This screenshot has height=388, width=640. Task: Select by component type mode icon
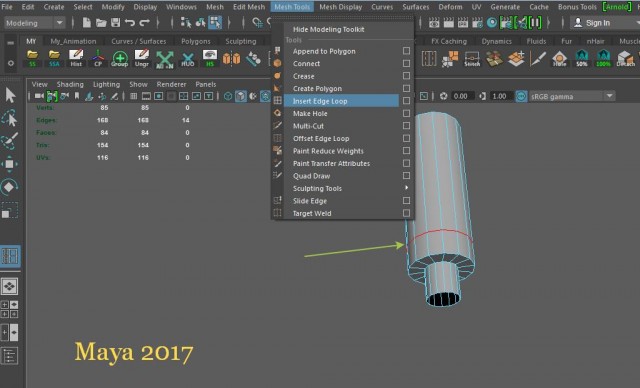(215, 23)
